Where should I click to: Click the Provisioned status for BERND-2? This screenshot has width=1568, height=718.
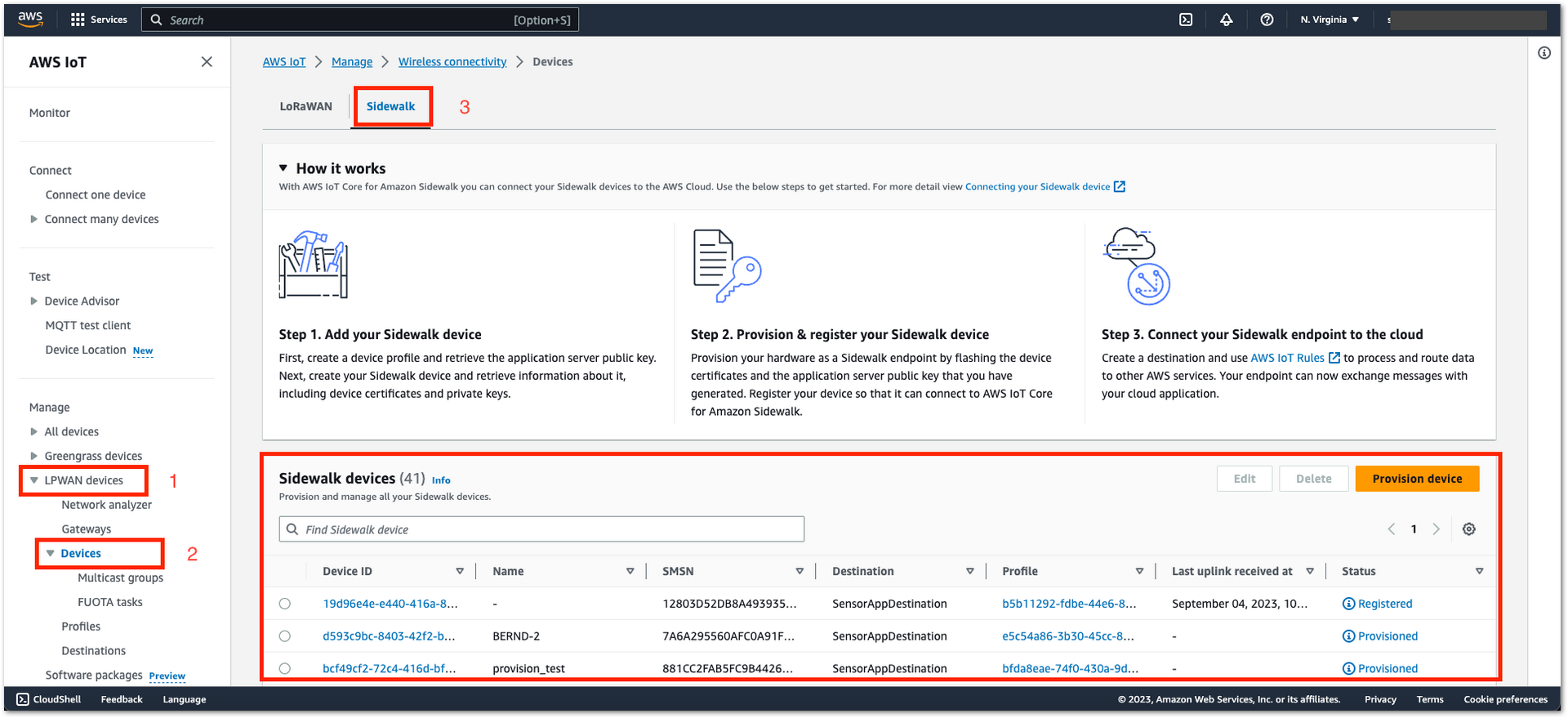point(1380,636)
